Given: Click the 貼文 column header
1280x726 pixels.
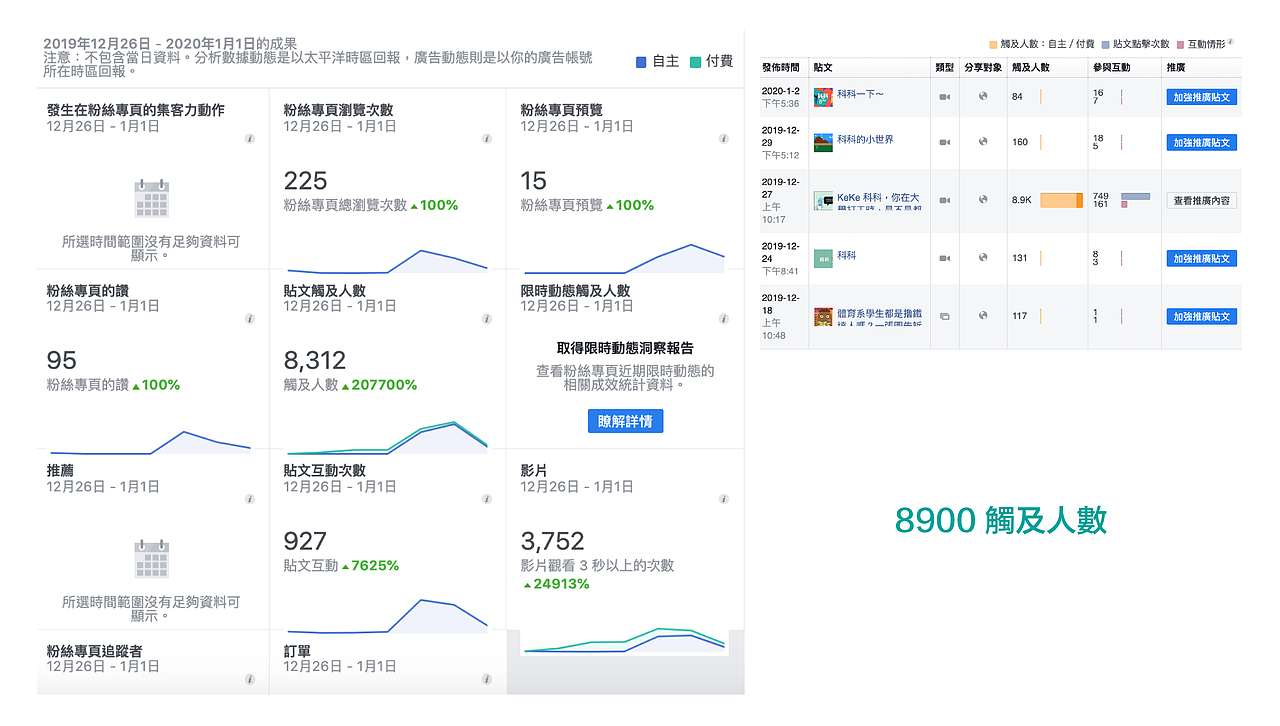Looking at the screenshot, I should tap(823, 67).
